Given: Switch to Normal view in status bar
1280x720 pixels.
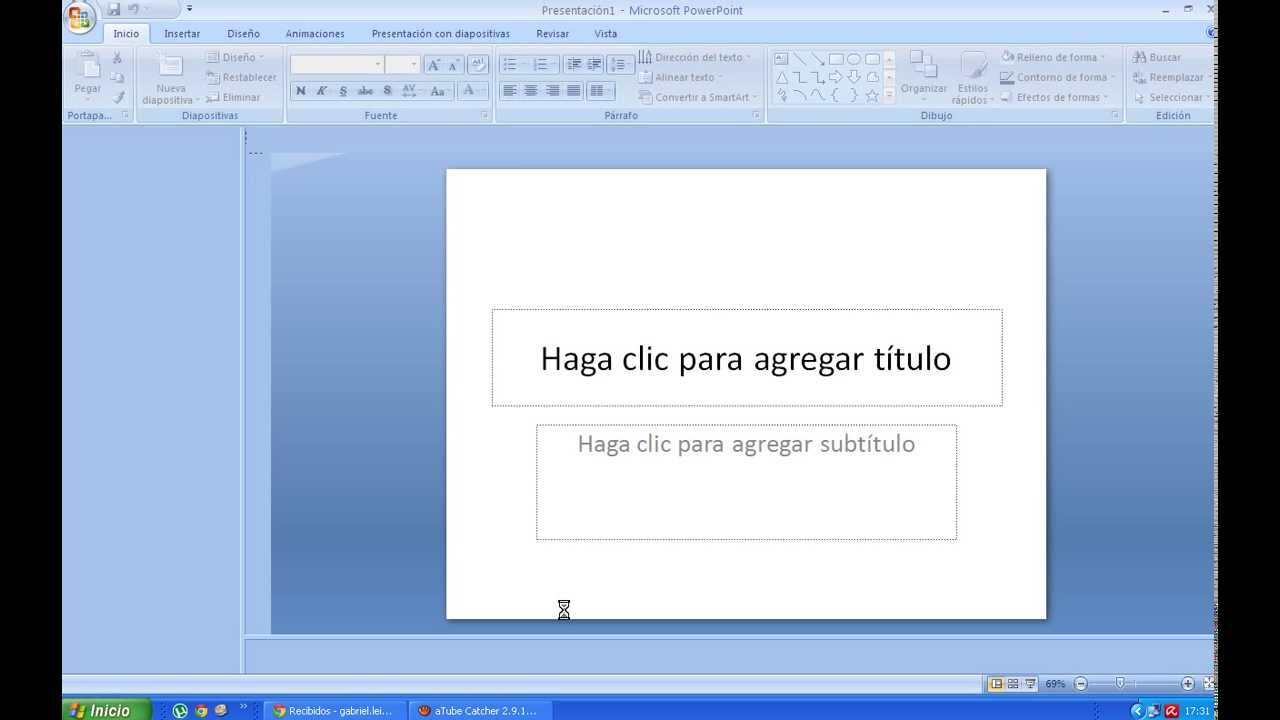Looking at the screenshot, I should (996, 684).
